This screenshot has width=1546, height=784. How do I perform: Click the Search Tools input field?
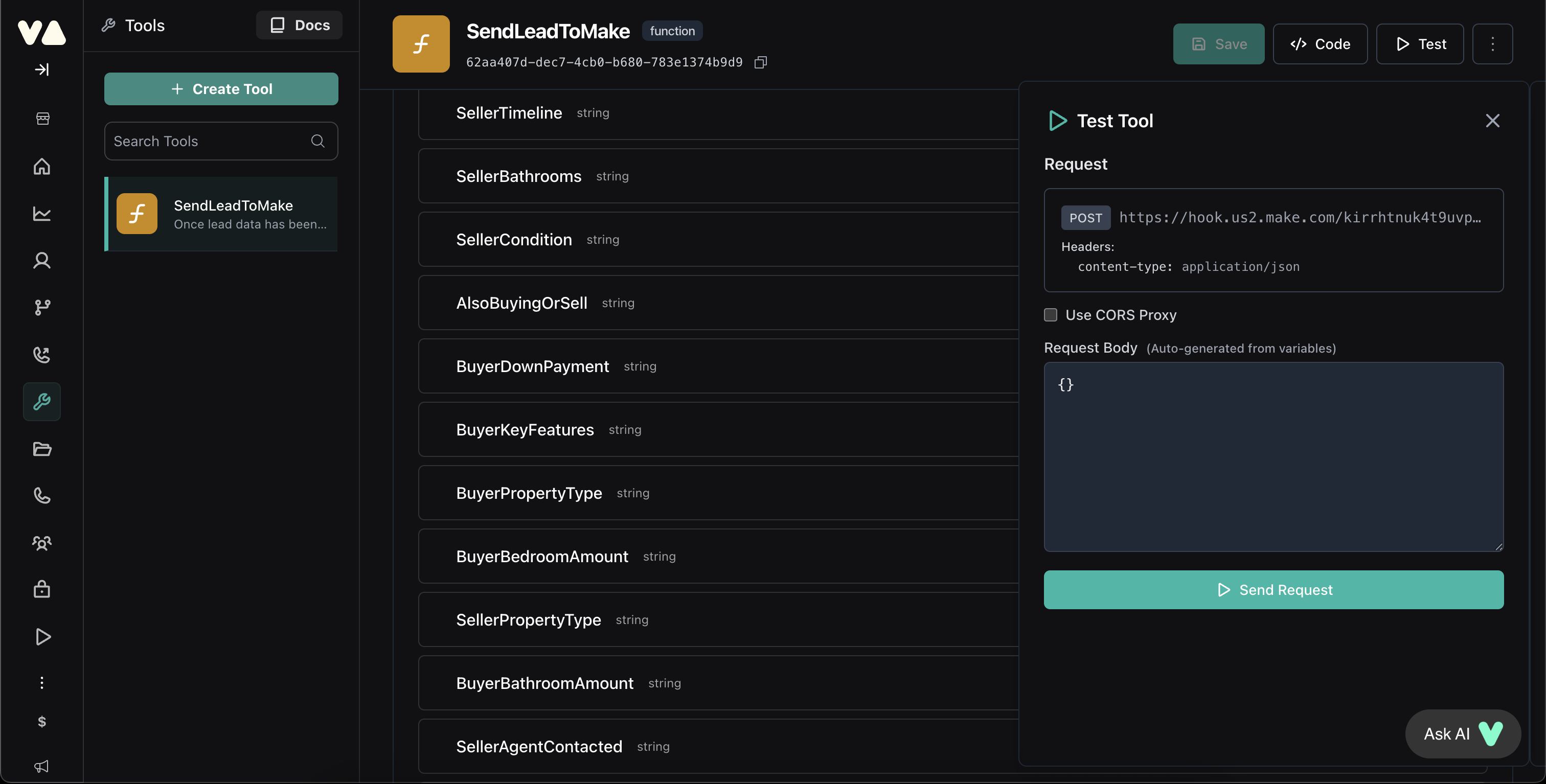[x=210, y=141]
